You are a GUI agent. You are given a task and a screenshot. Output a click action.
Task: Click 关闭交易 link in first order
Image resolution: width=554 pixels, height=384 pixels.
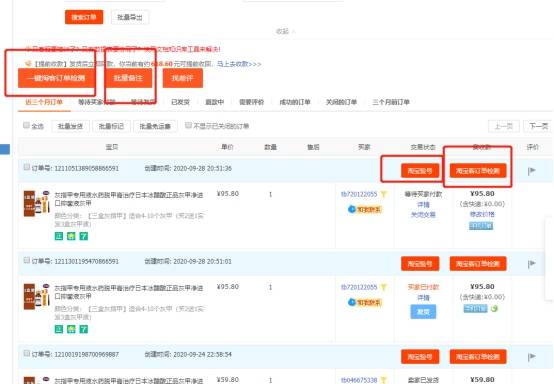(x=423, y=214)
